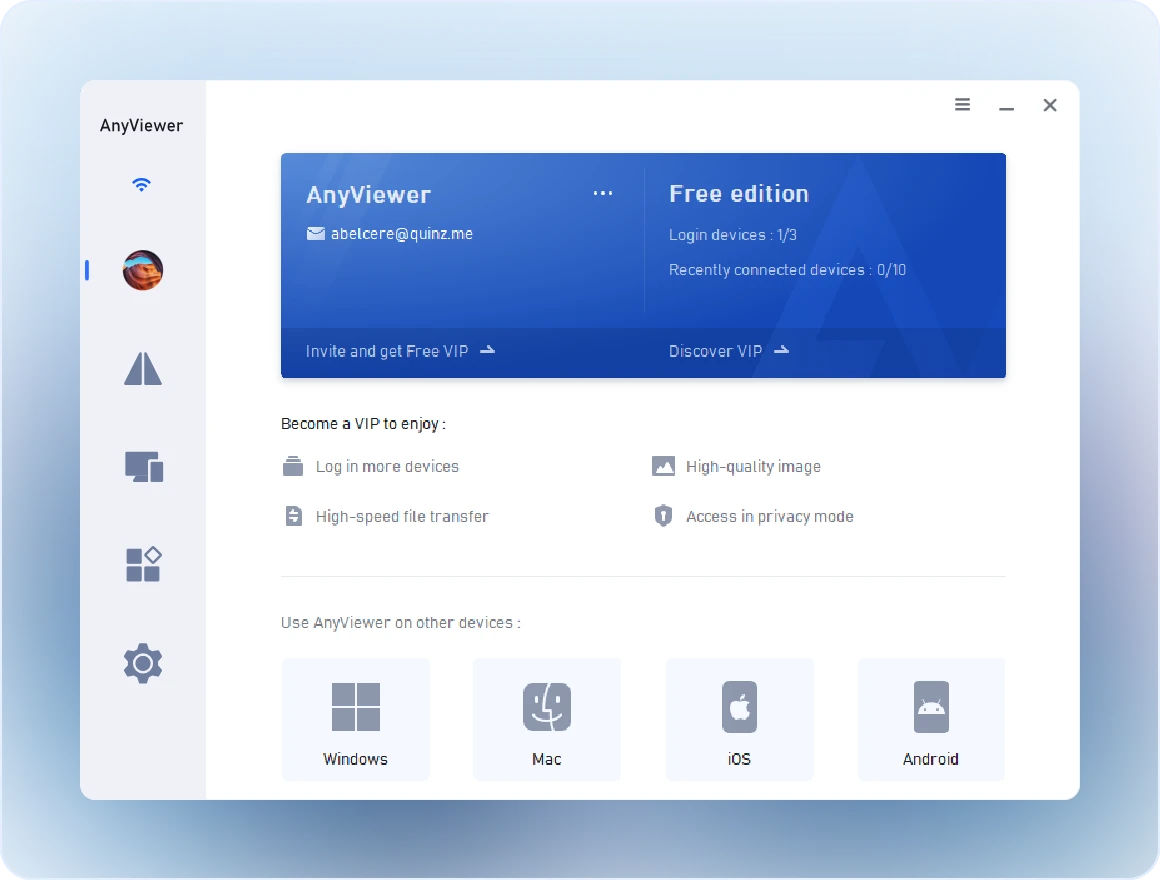
Task: Click the envelope icon beside email
Action: pyautogui.click(x=316, y=234)
